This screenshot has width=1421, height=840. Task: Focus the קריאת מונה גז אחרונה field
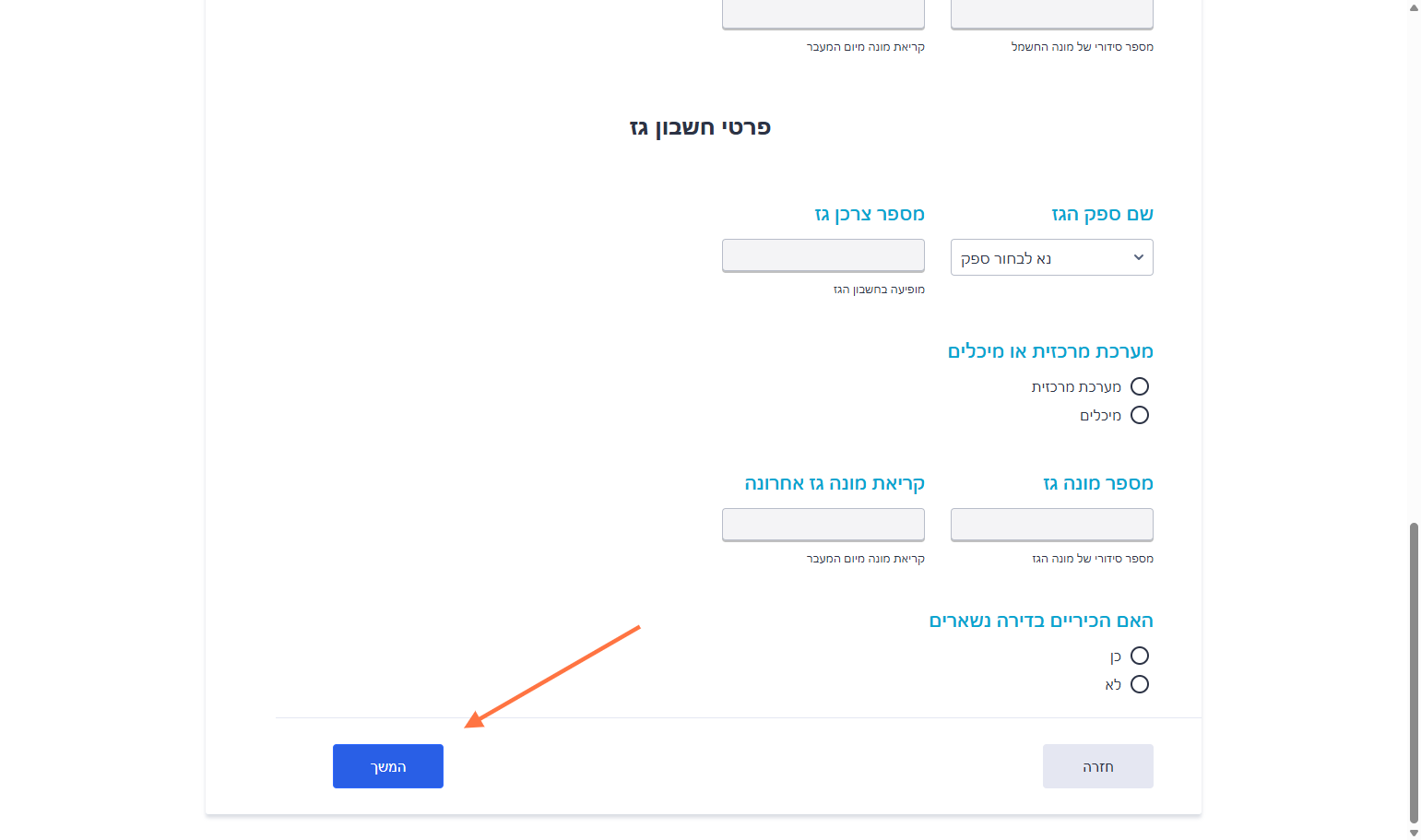pos(823,525)
